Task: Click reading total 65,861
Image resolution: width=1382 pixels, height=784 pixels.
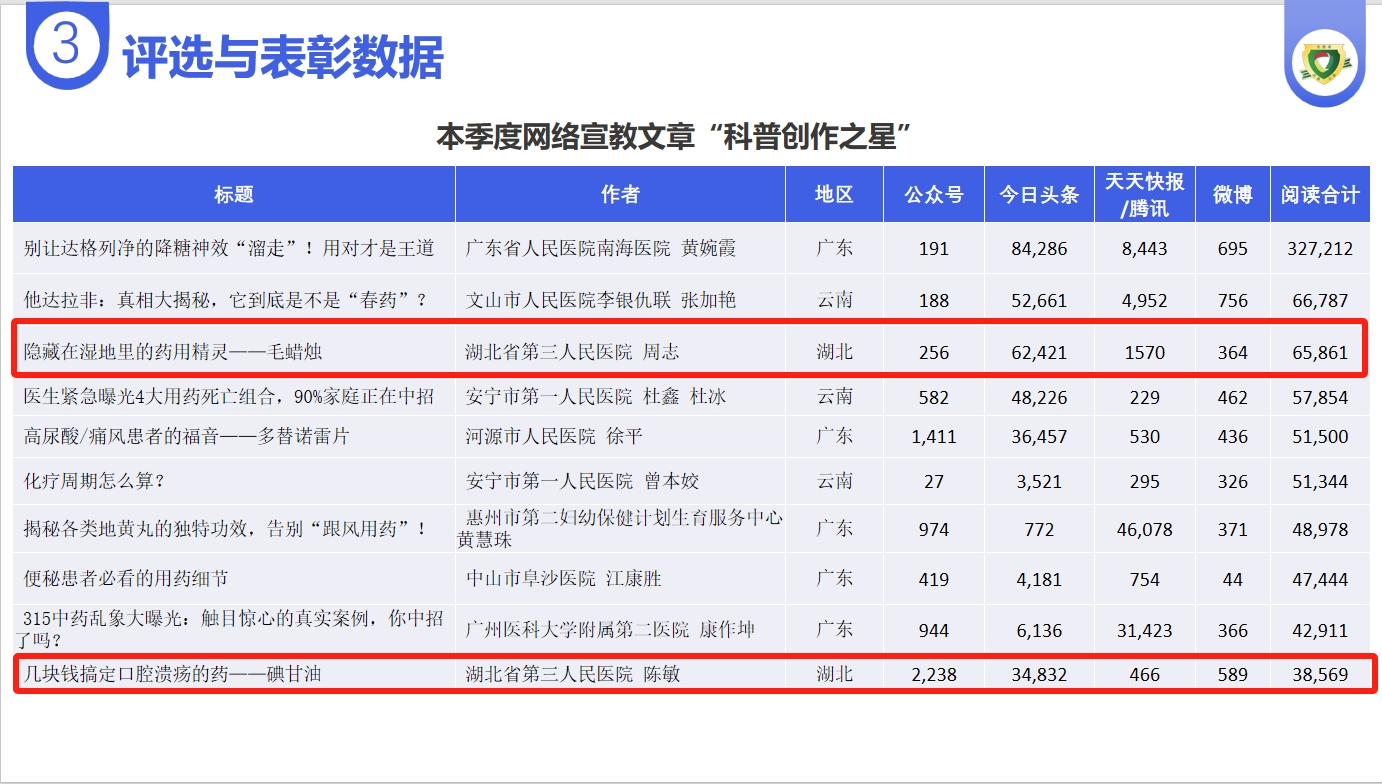Action: tap(1320, 352)
